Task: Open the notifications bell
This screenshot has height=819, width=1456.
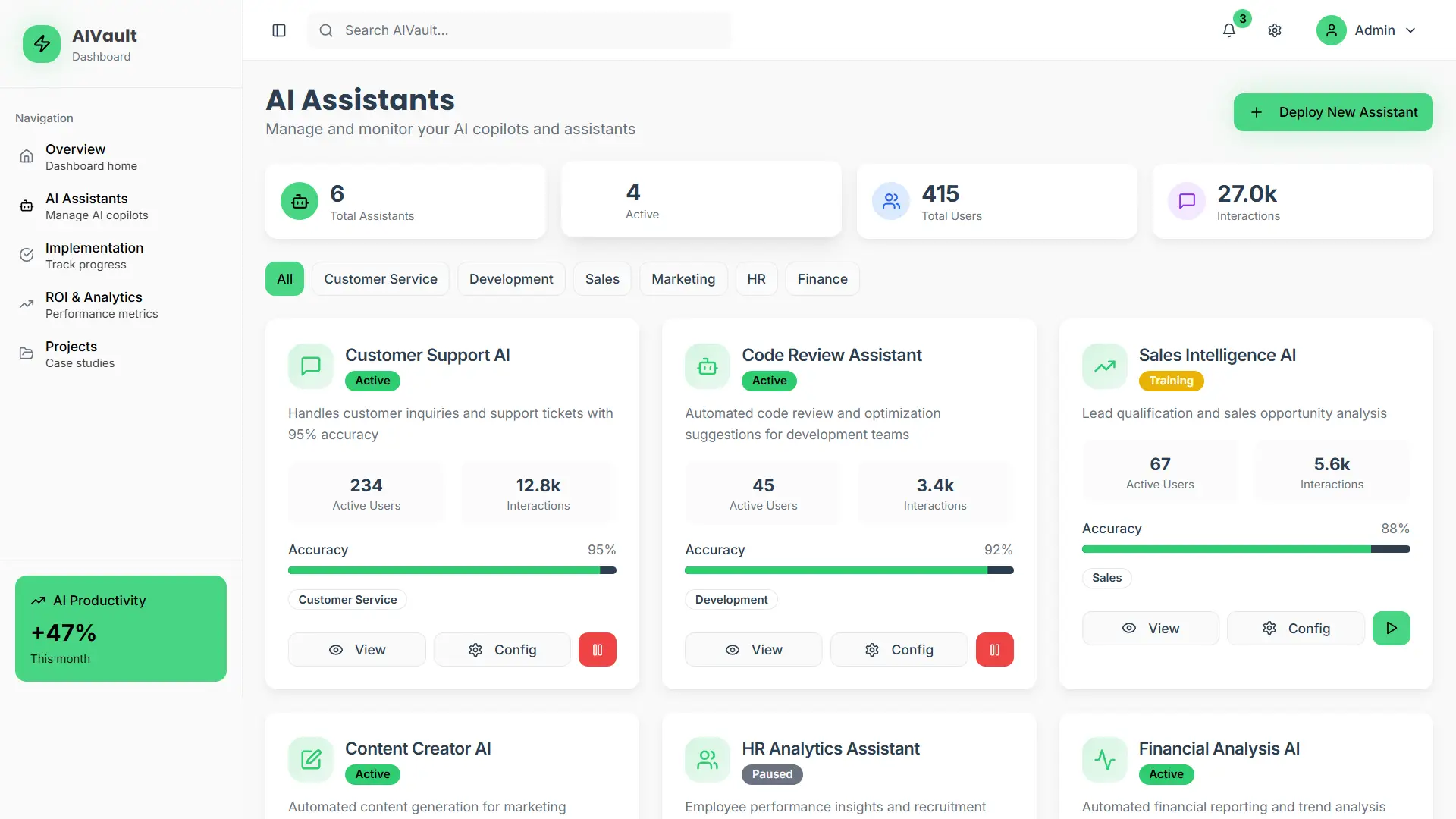Action: click(x=1229, y=30)
